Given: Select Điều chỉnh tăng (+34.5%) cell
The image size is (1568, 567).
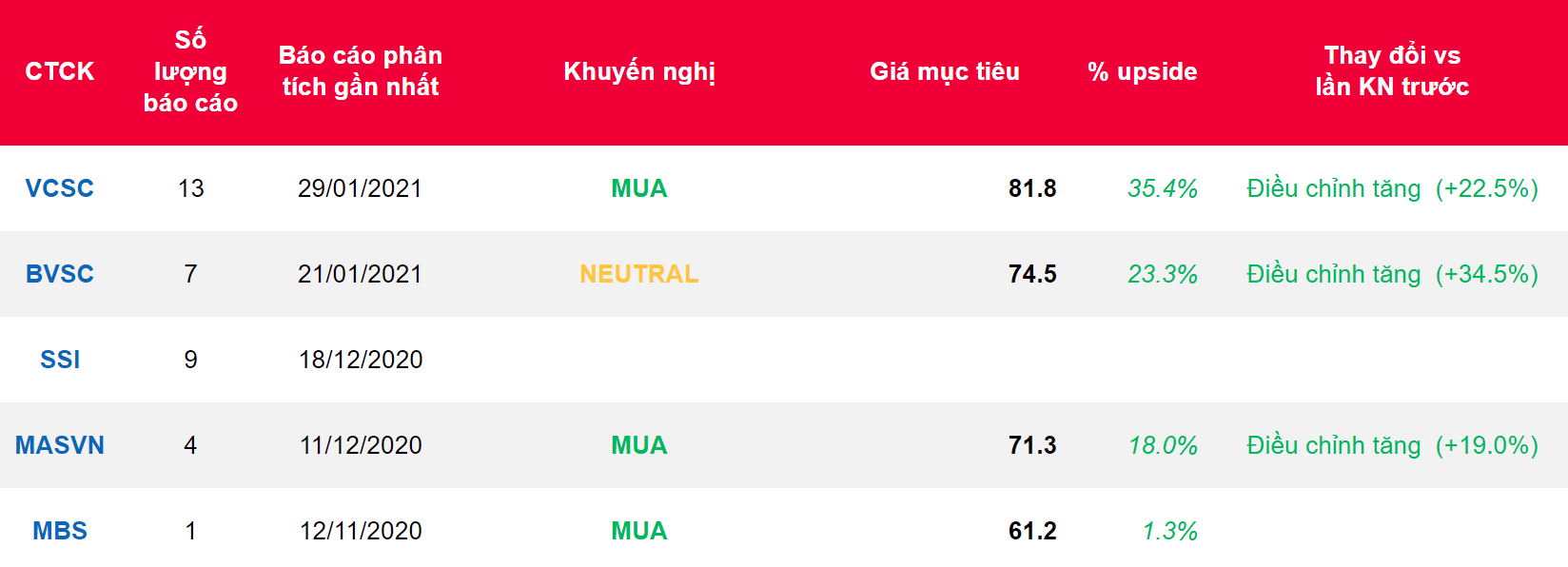Looking at the screenshot, I should [x=1392, y=274].
